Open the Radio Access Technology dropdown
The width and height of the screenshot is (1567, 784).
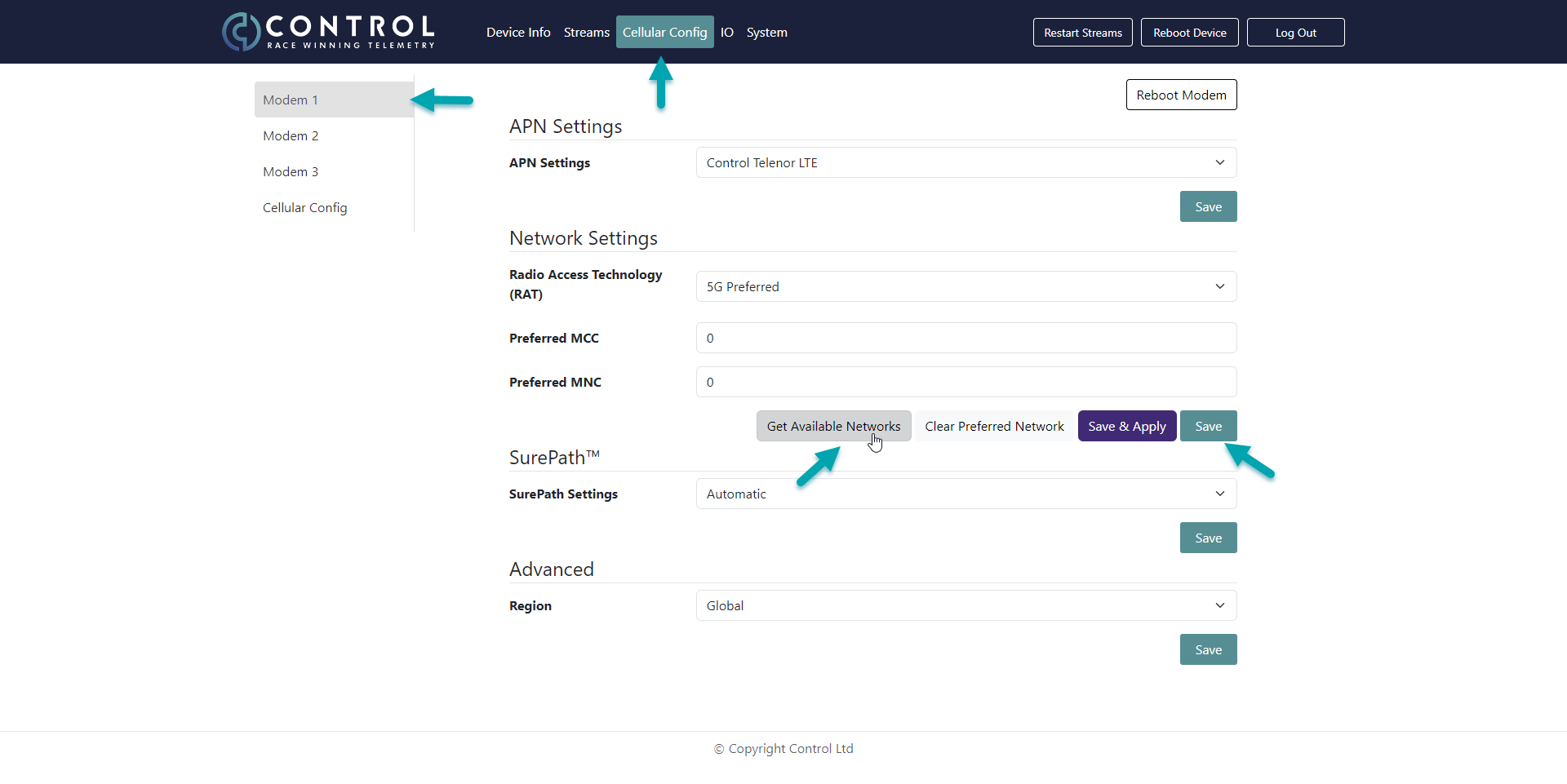[x=966, y=287]
